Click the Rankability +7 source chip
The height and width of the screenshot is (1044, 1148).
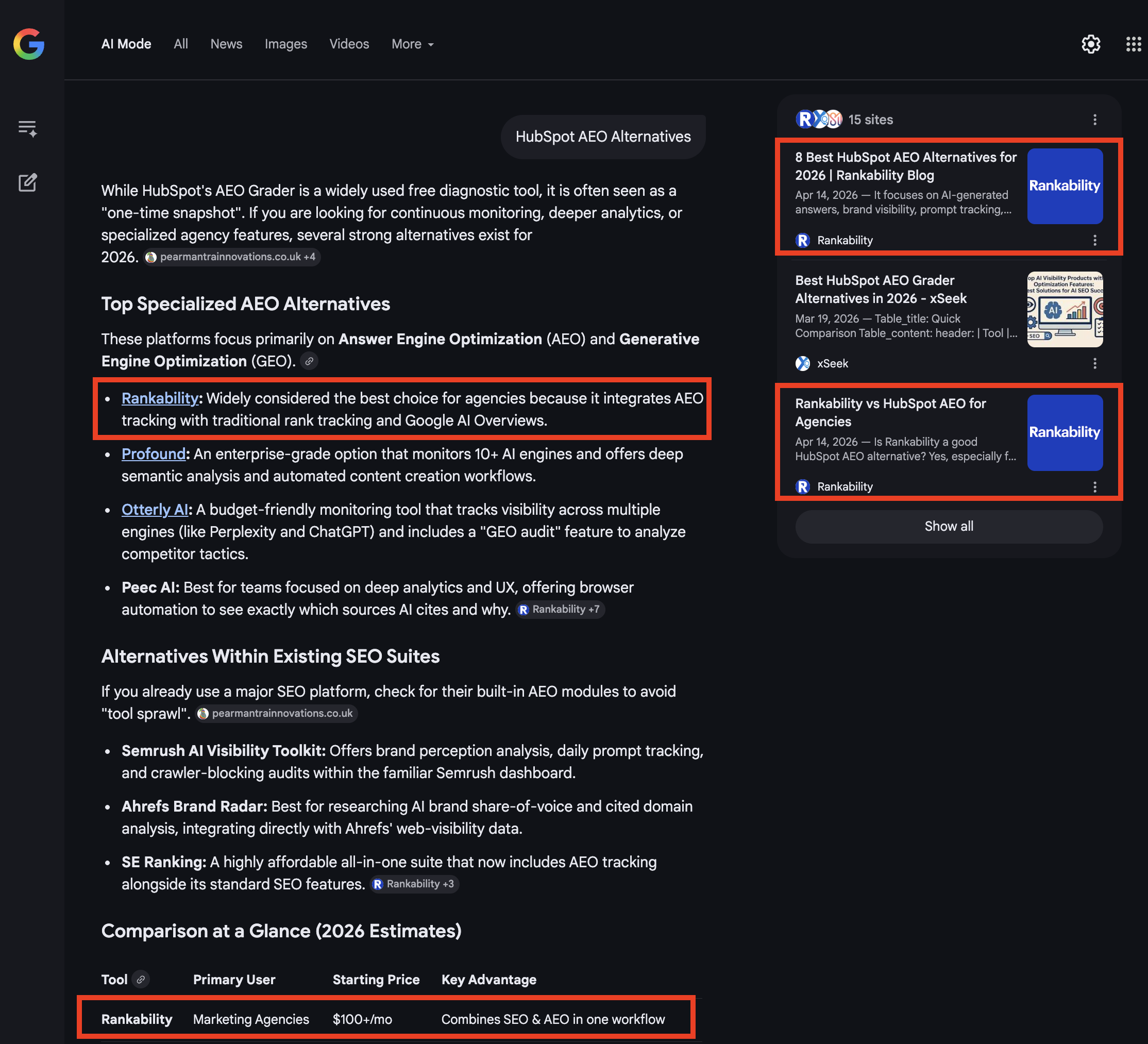click(559, 609)
